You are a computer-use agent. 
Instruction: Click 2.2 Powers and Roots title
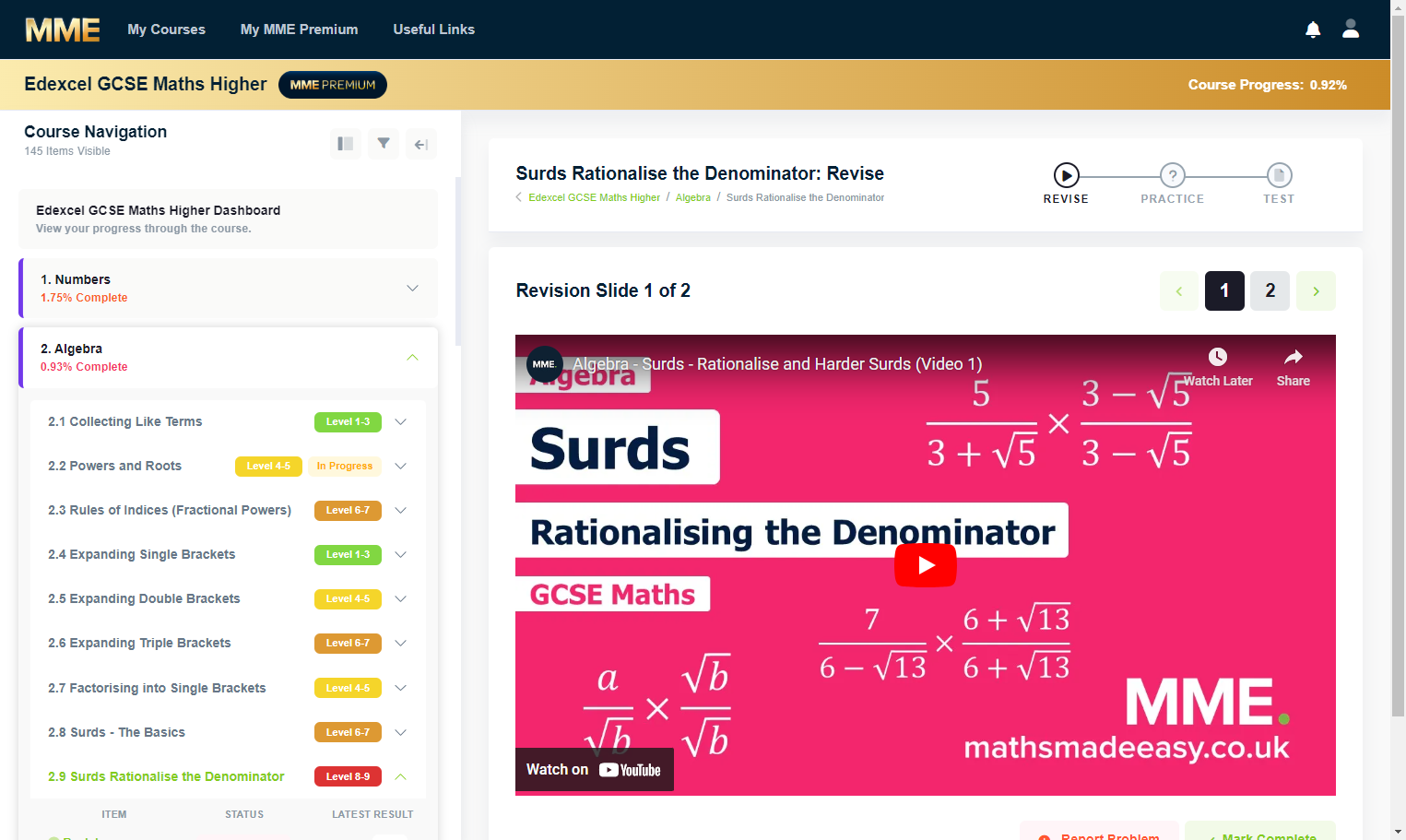click(x=114, y=466)
